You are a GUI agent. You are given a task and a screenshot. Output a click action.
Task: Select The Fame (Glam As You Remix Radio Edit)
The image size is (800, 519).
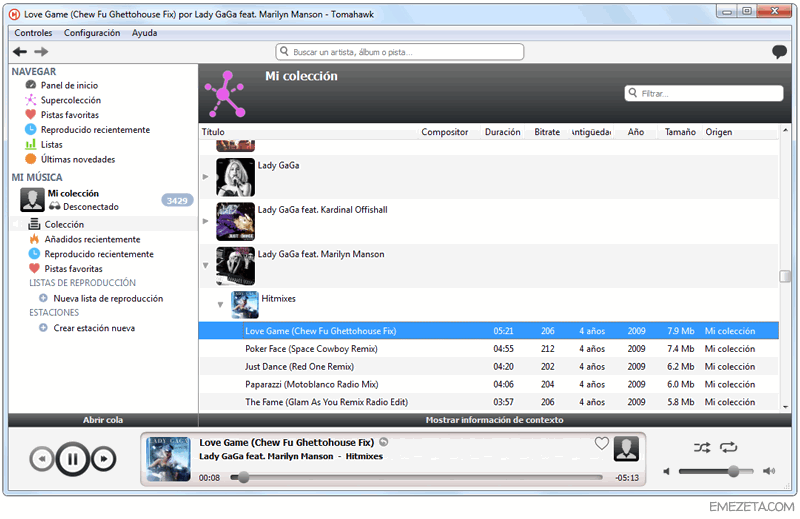click(489, 402)
